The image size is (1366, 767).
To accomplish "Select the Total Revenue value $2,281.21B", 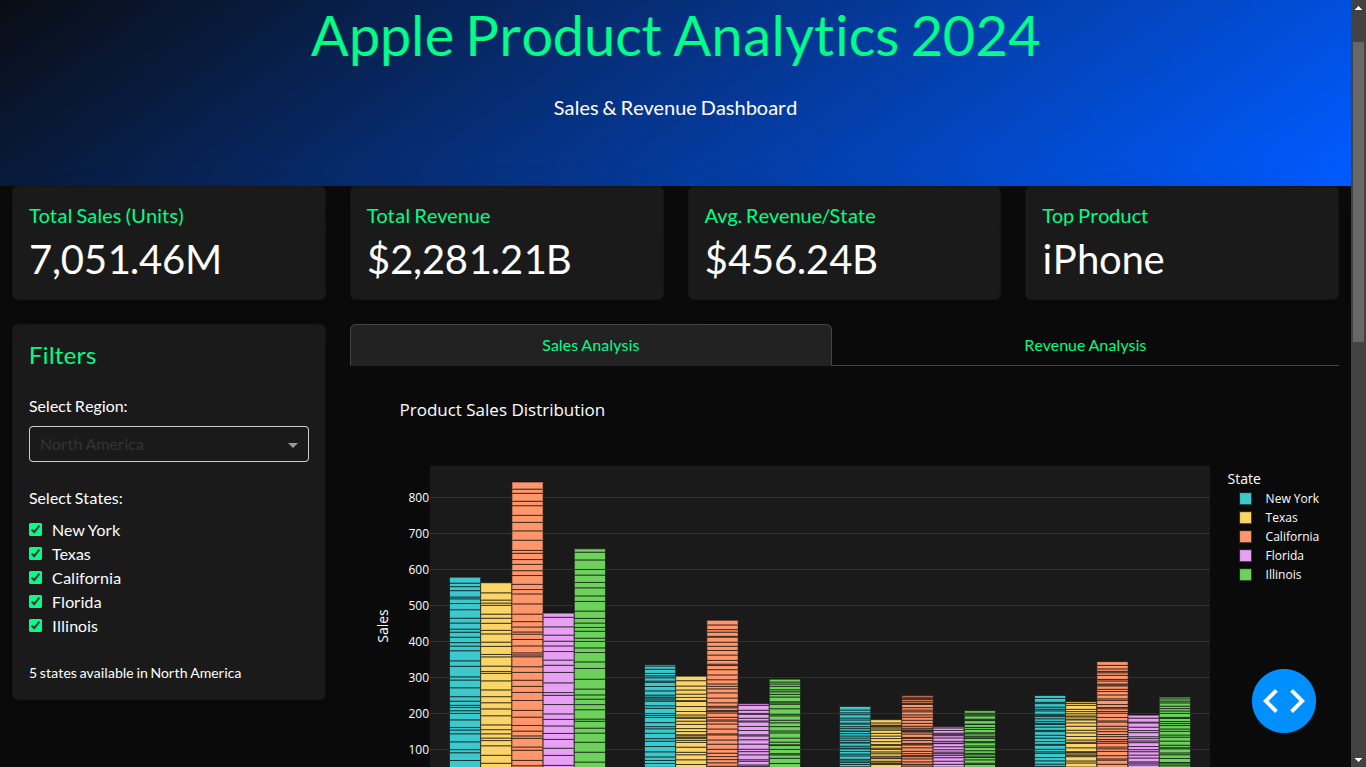I will (x=469, y=260).
